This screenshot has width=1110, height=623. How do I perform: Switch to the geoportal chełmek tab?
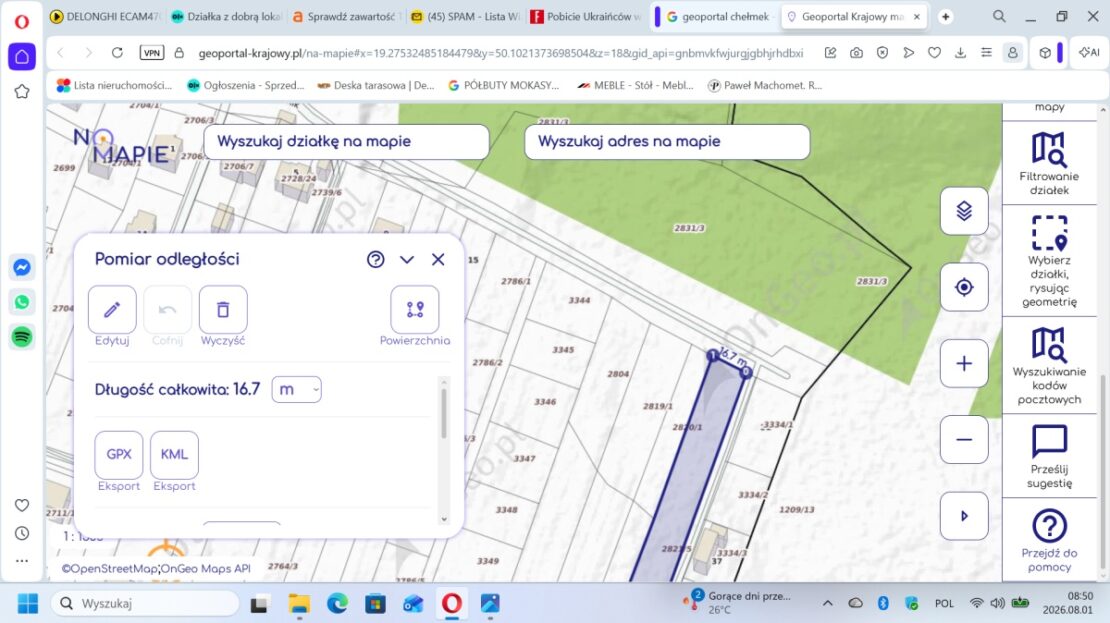coord(718,16)
